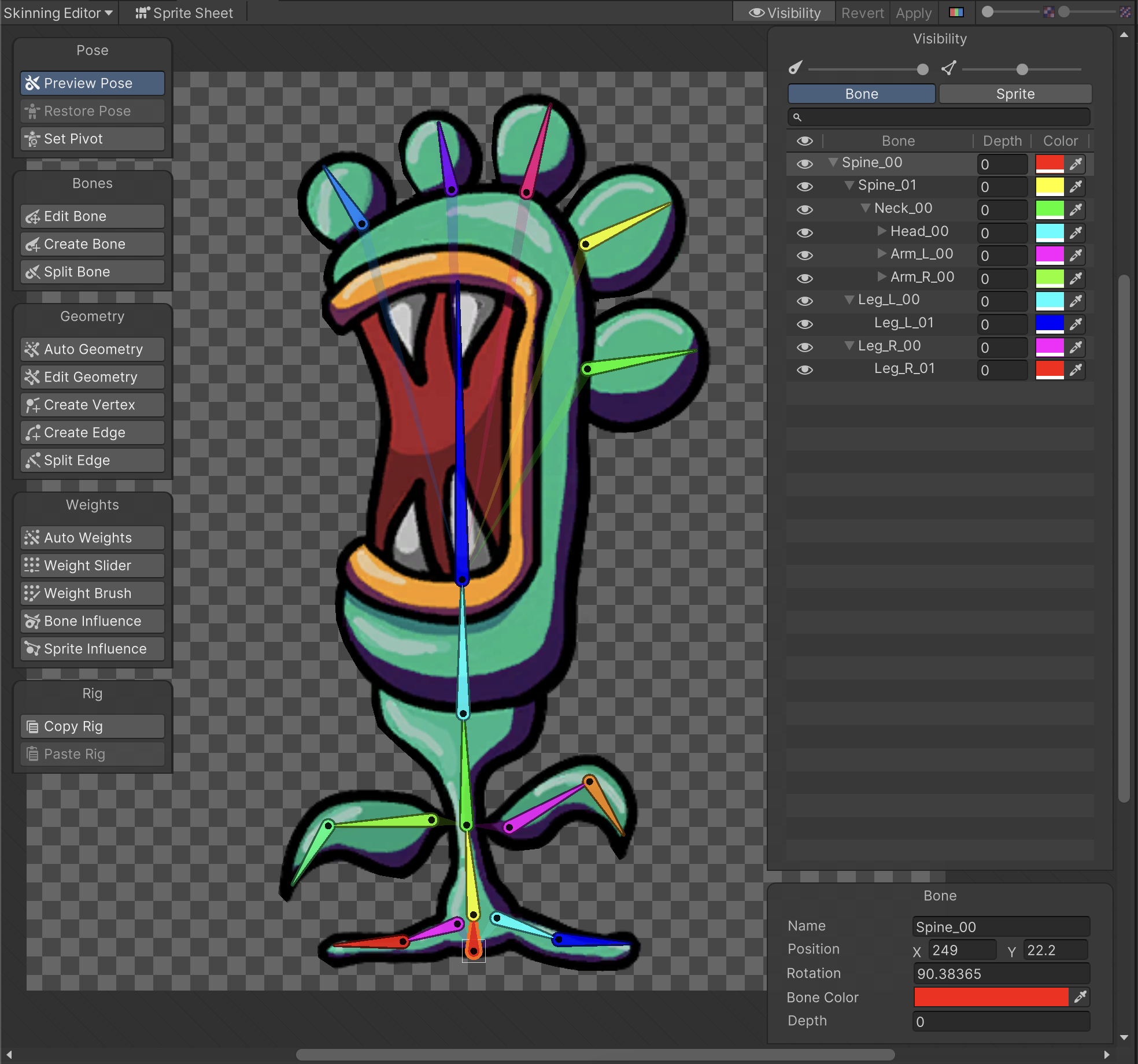This screenshot has height=1064, width=1138.
Task: Switch to the Sprite tab
Action: coord(1014,93)
